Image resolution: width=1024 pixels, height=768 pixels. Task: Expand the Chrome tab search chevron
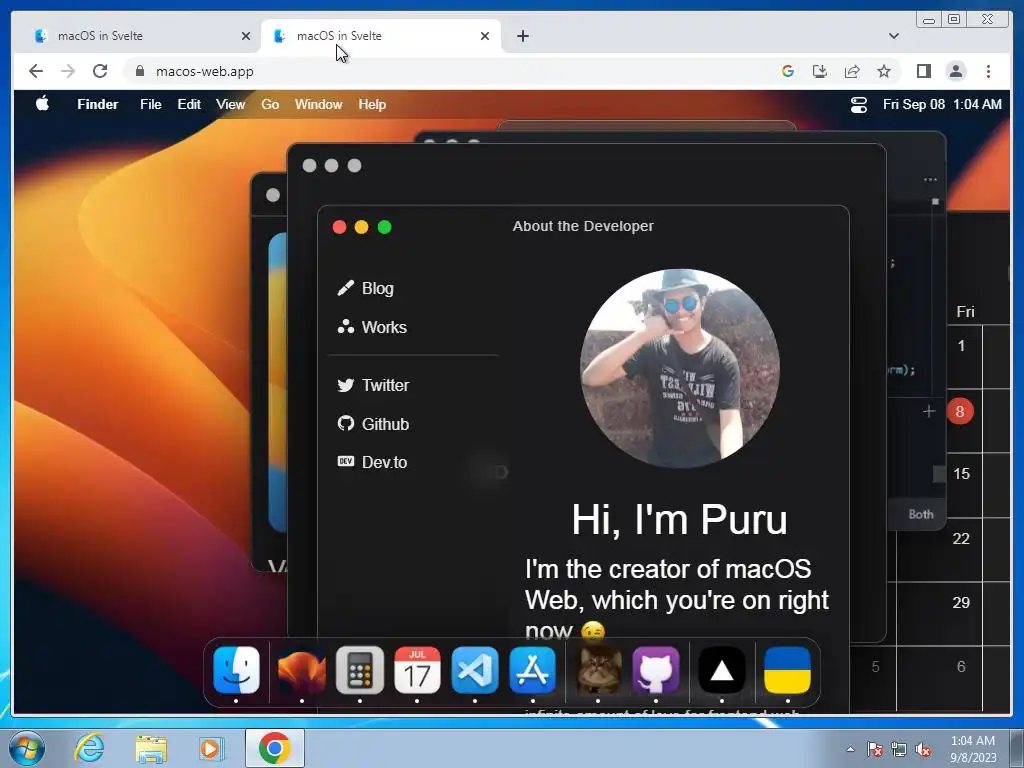click(893, 36)
